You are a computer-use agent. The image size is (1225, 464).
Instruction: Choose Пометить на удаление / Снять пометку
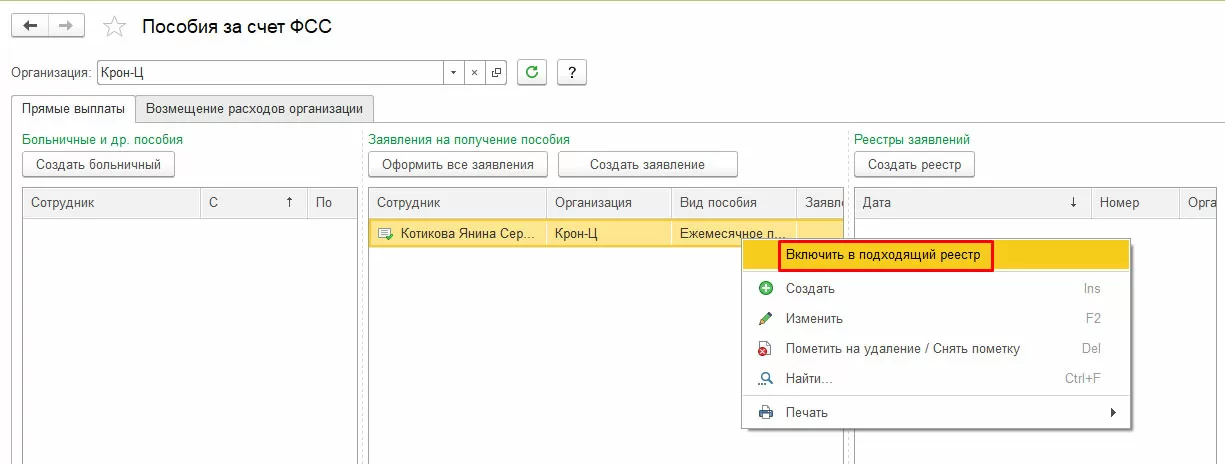point(936,349)
